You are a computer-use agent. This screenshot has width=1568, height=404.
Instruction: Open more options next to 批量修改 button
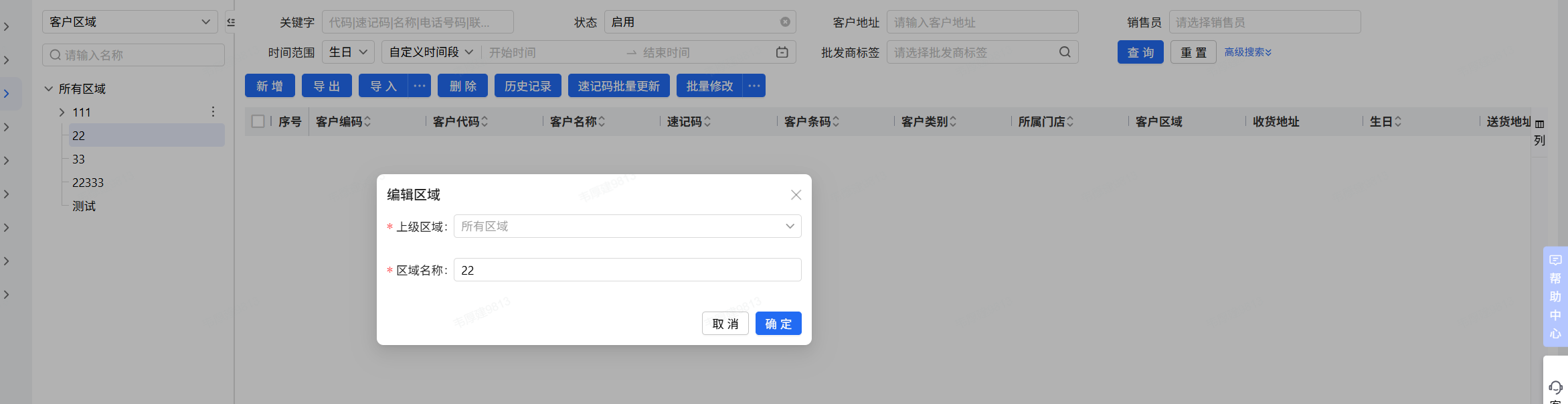point(754,86)
